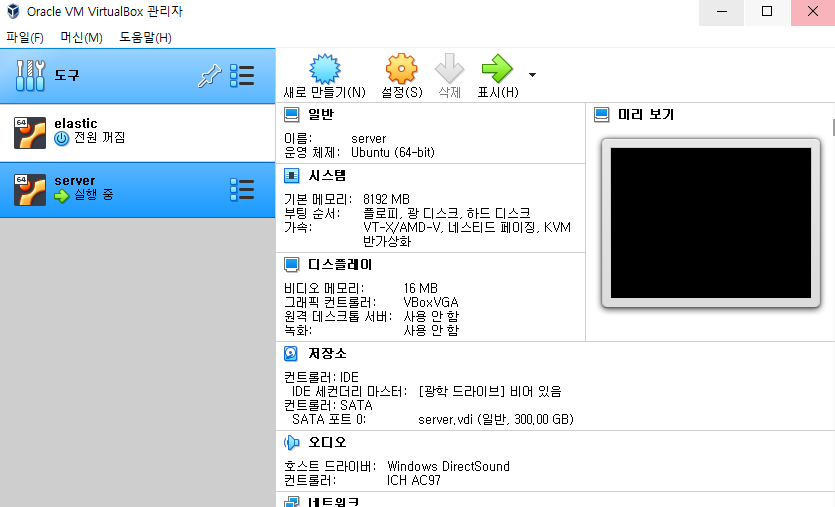
Task: Click the 일반 section header link
Action: pyautogui.click(x=321, y=115)
